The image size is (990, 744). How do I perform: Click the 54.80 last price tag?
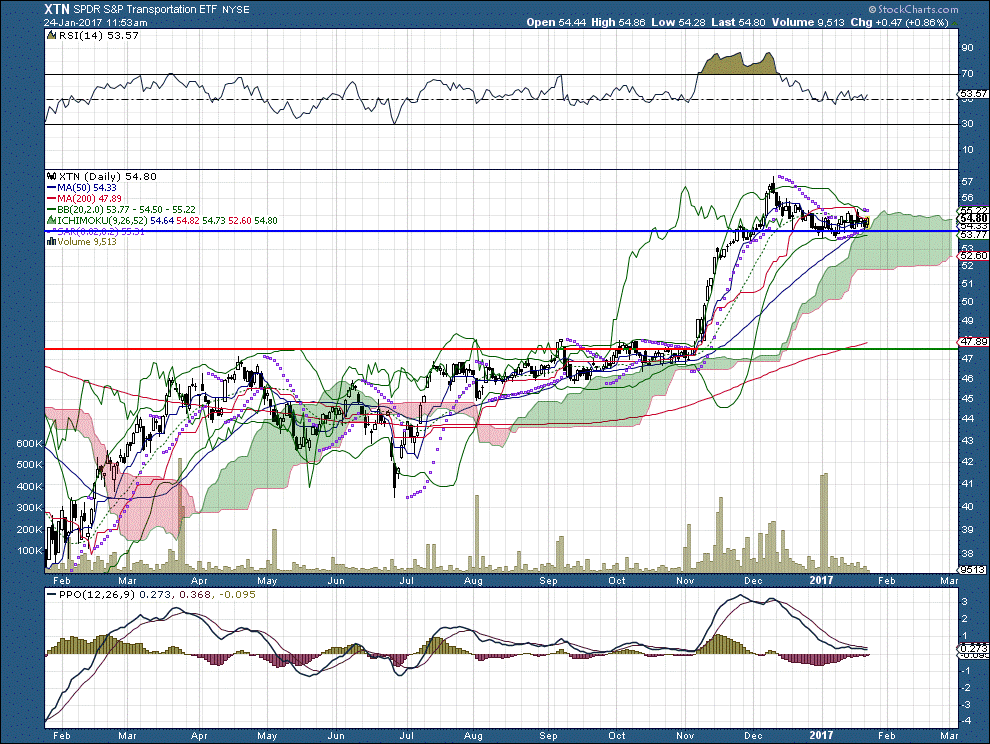point(972,219)
